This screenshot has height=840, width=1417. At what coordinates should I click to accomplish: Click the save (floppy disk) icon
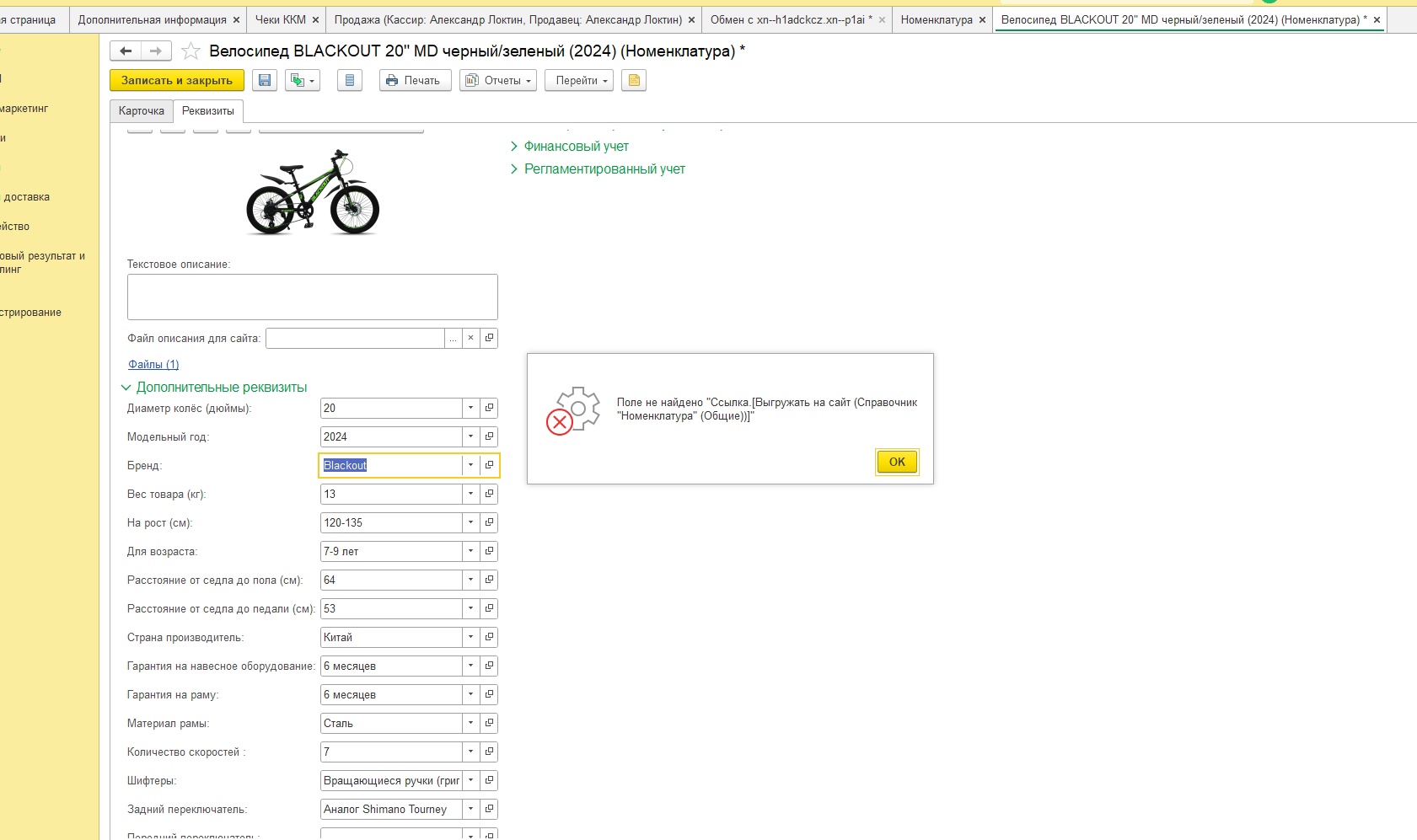tap(265, 81)
